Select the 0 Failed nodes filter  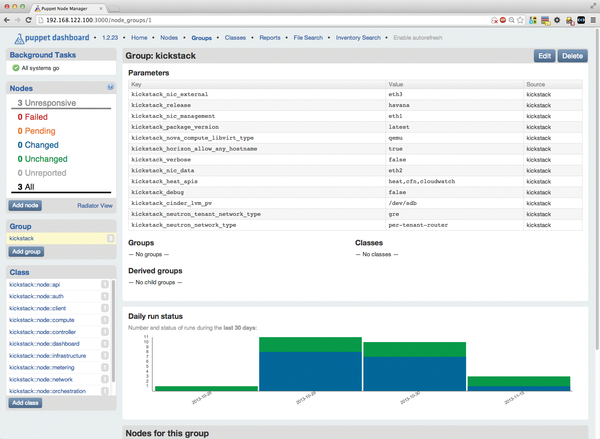(x=33, y=117)
